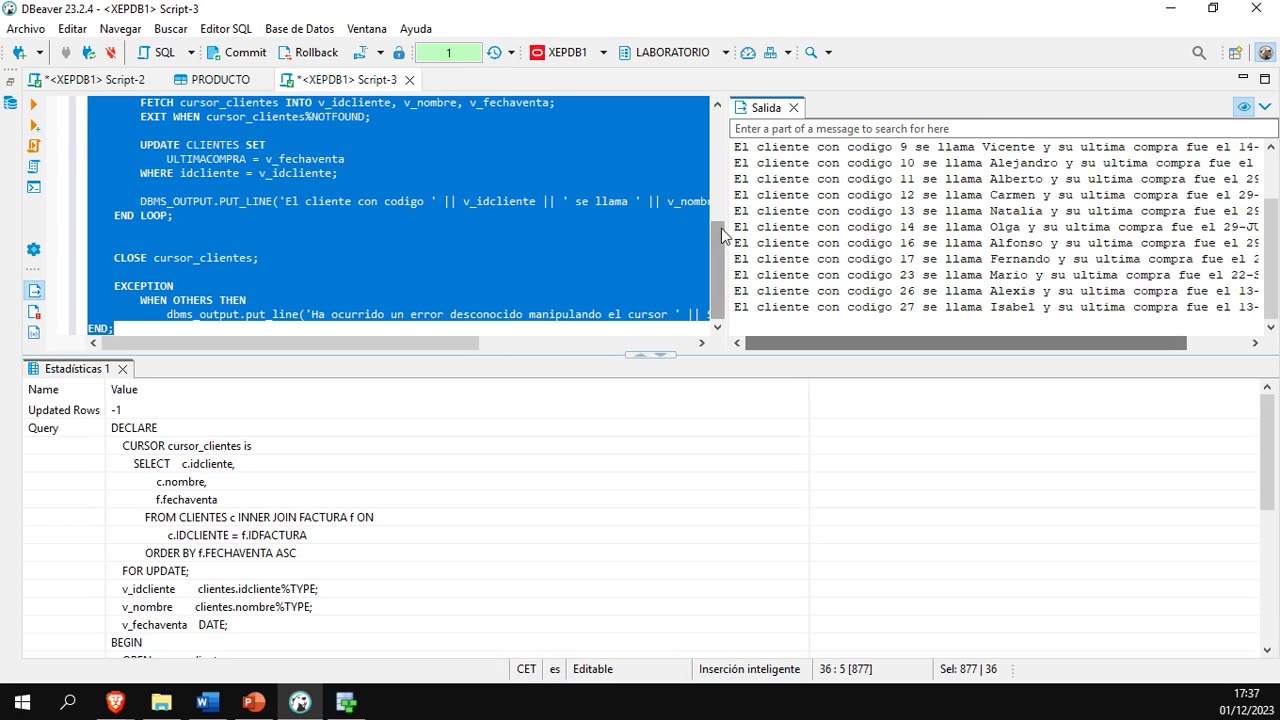Open the Editar menu
Screen dimensions: 1280x720
coord(72,29)
